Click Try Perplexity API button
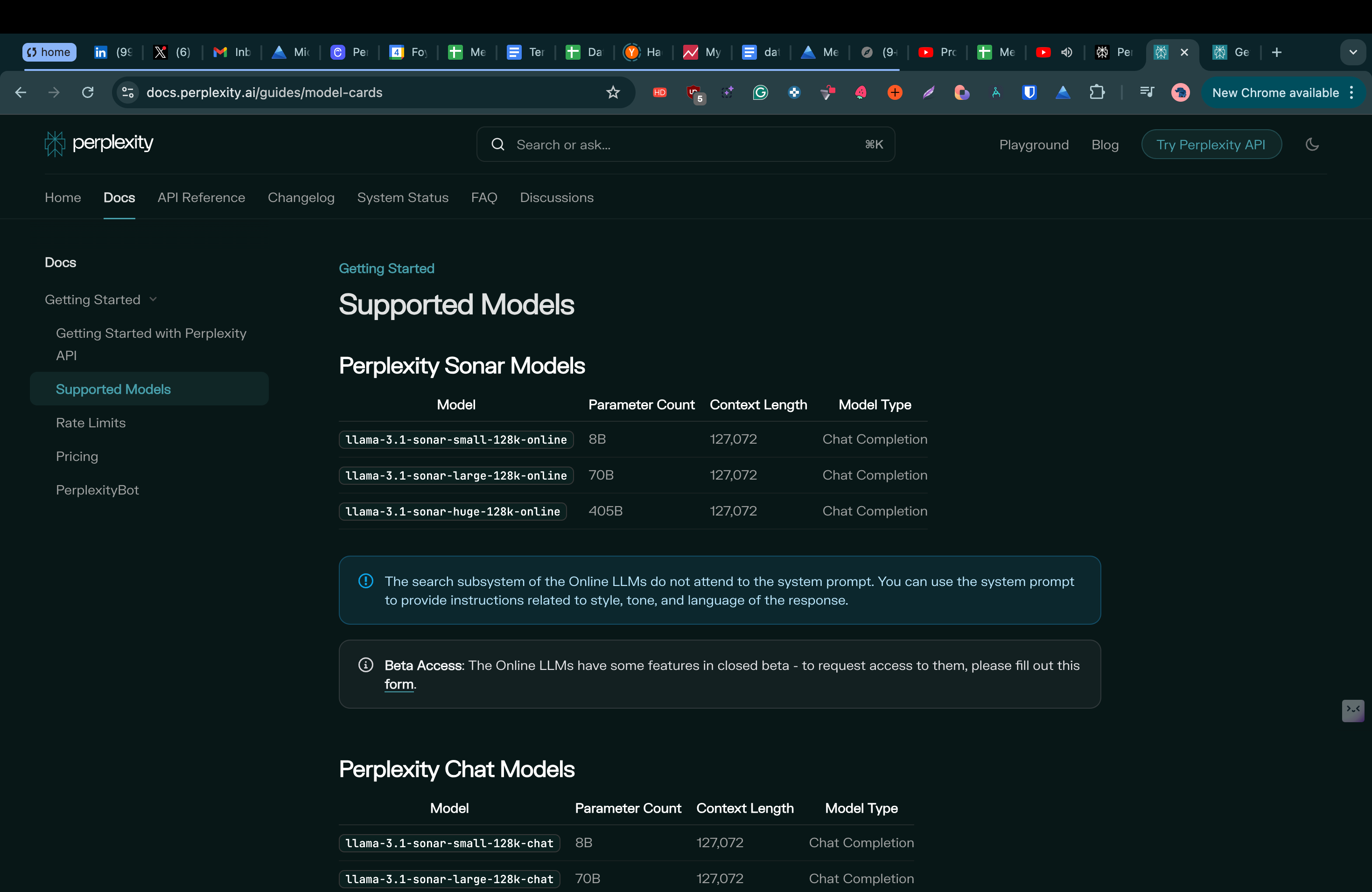The width and height of the screenshot is (1372, 892). pyautogui.click(x=1211, y=145)
